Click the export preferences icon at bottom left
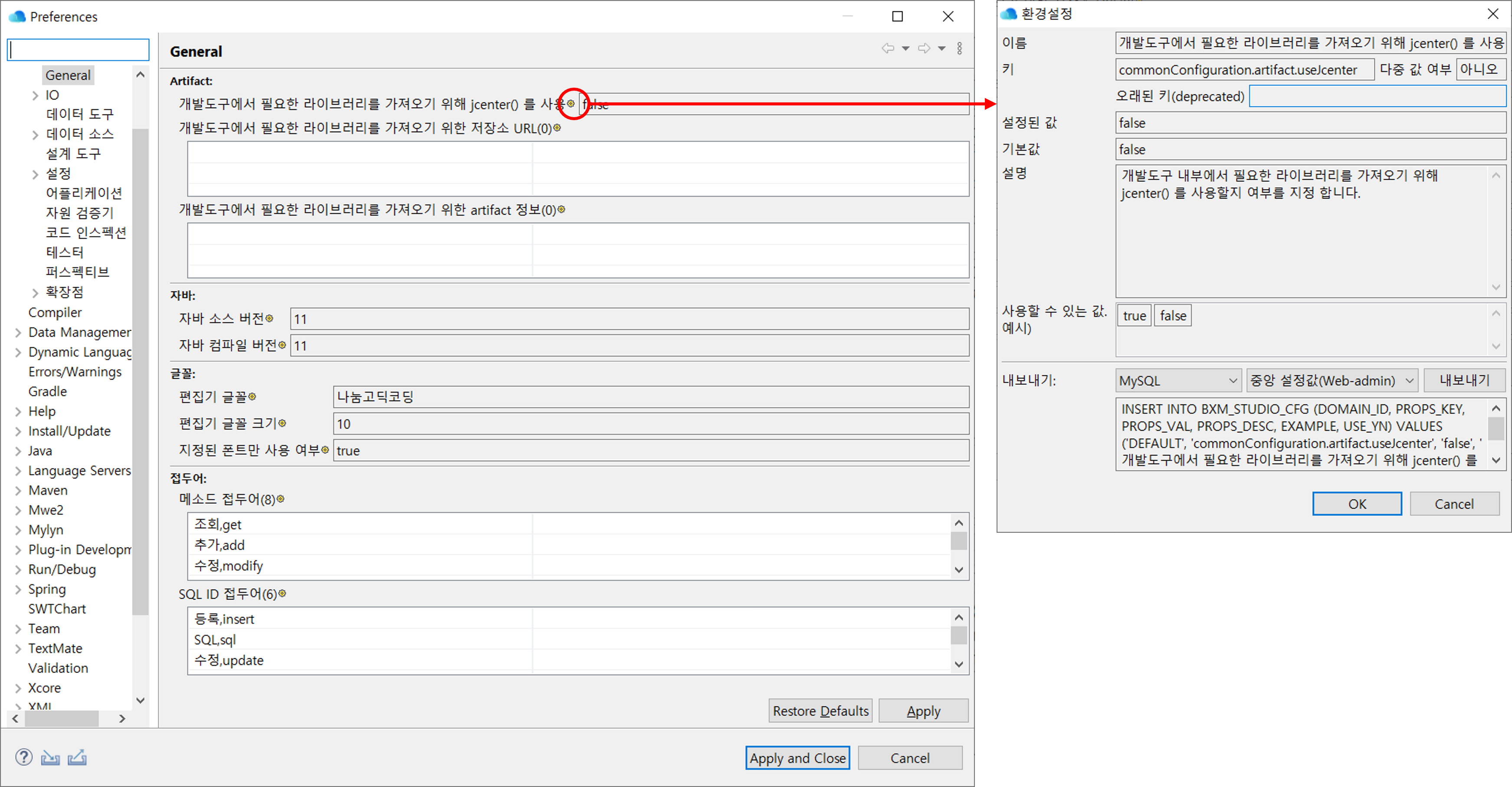 click(x=77, y=757)
